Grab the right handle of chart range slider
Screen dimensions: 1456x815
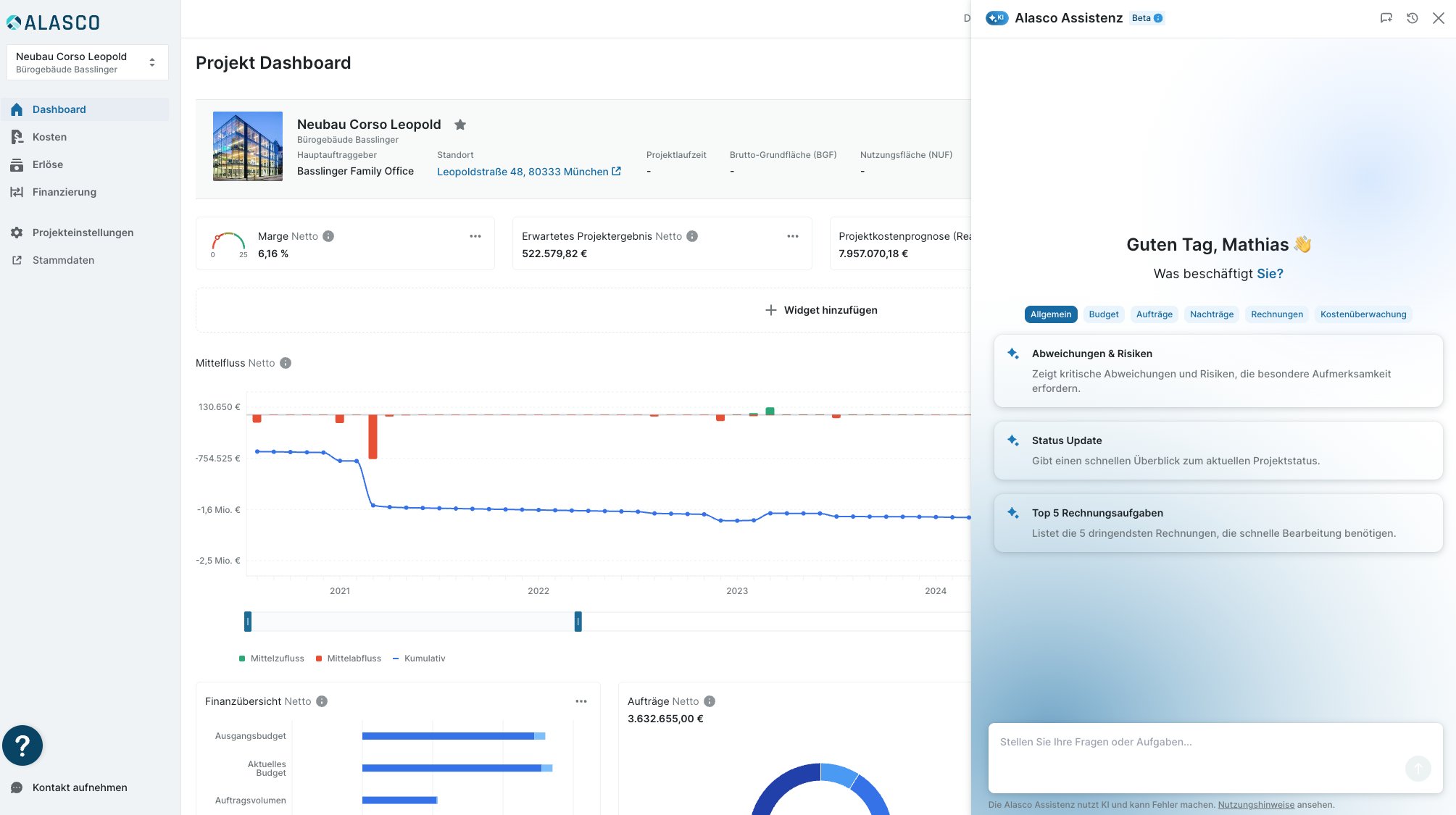click(578, 622)
